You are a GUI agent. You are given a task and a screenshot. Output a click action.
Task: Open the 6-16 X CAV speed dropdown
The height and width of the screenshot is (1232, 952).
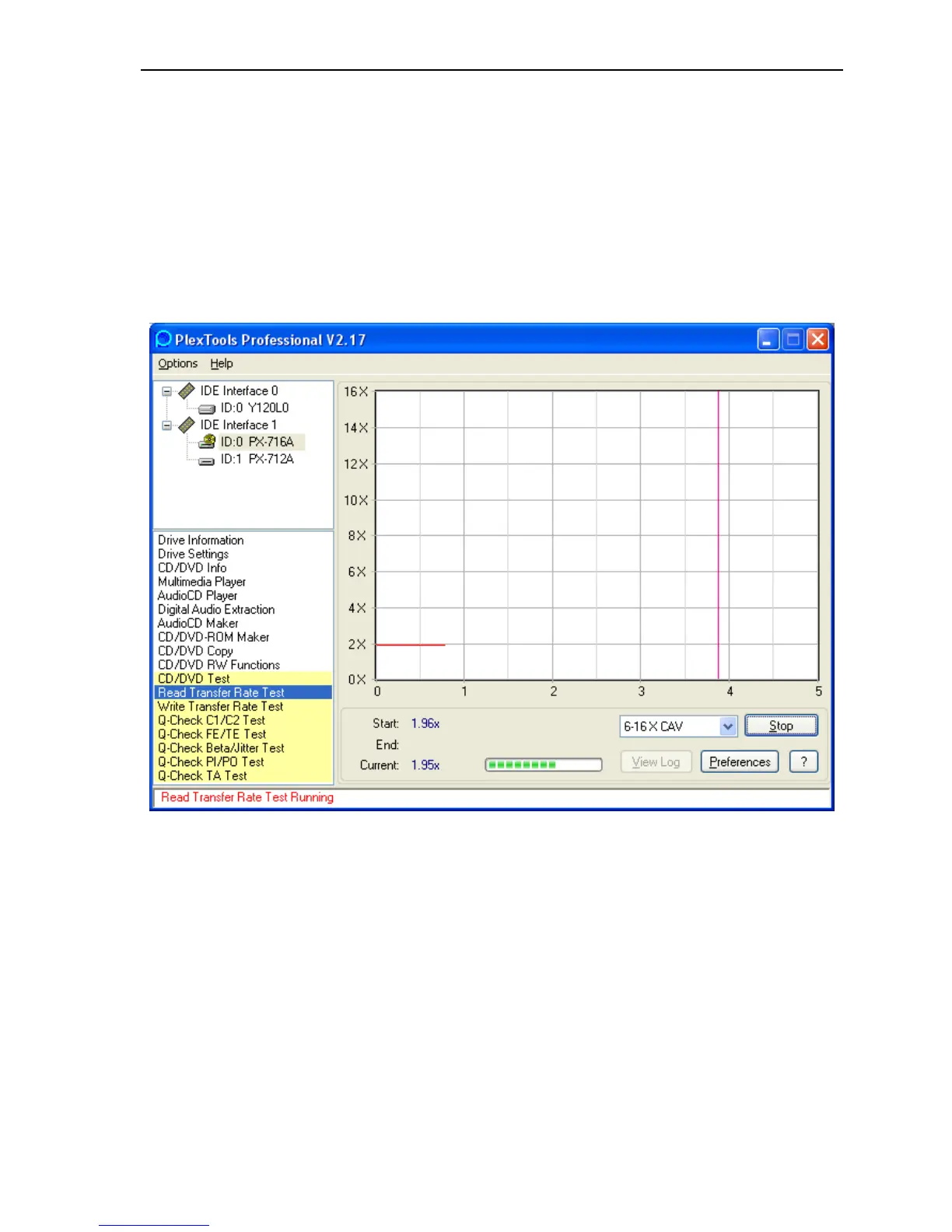point(727,726)
